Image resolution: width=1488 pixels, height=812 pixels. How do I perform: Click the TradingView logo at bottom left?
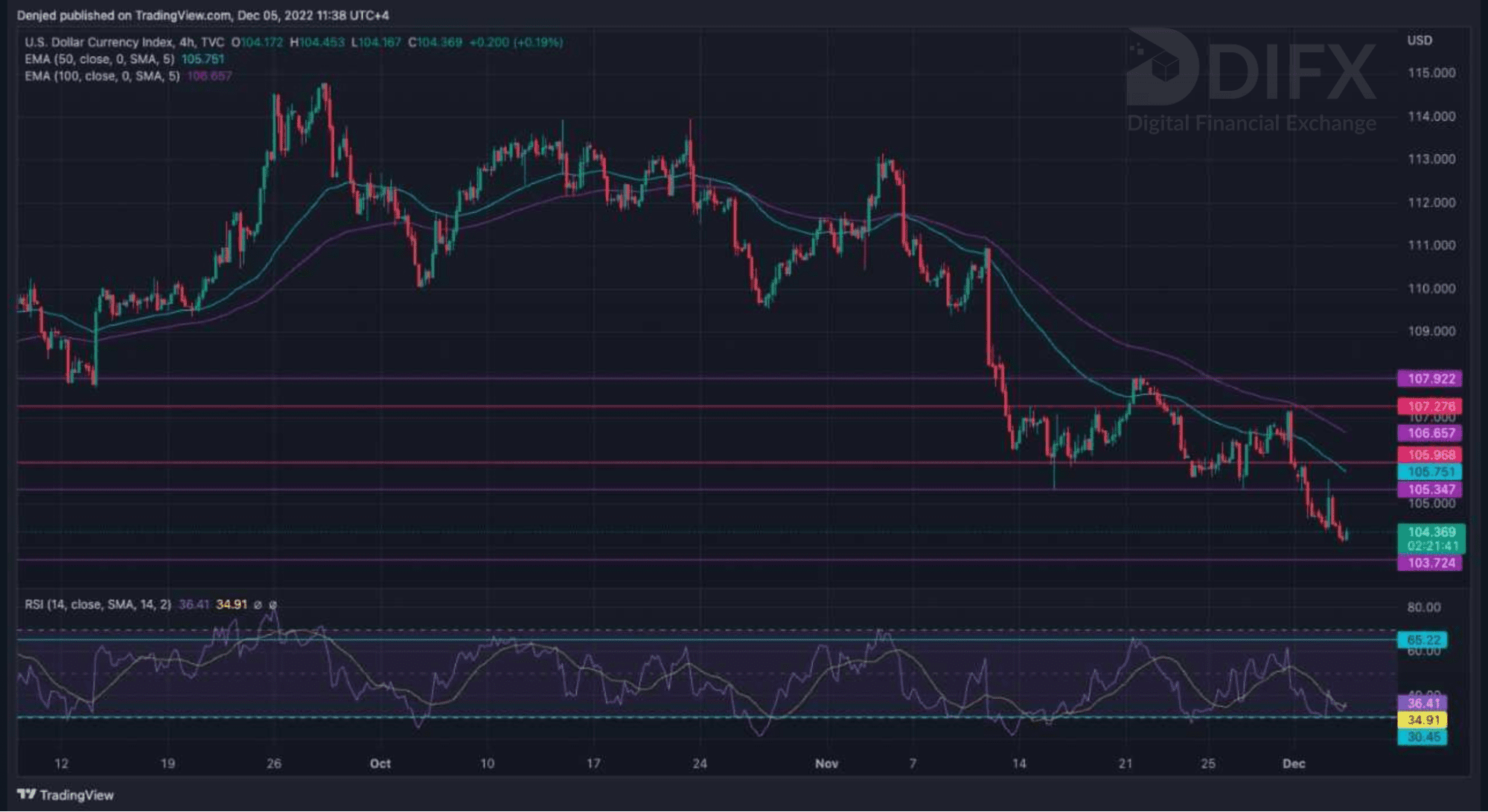tap(66, 795)
